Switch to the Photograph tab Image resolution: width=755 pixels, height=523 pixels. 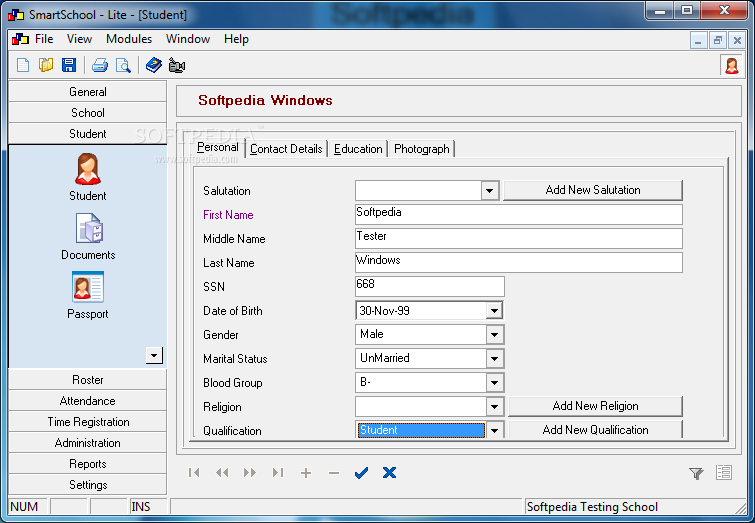tap(422, 149)
